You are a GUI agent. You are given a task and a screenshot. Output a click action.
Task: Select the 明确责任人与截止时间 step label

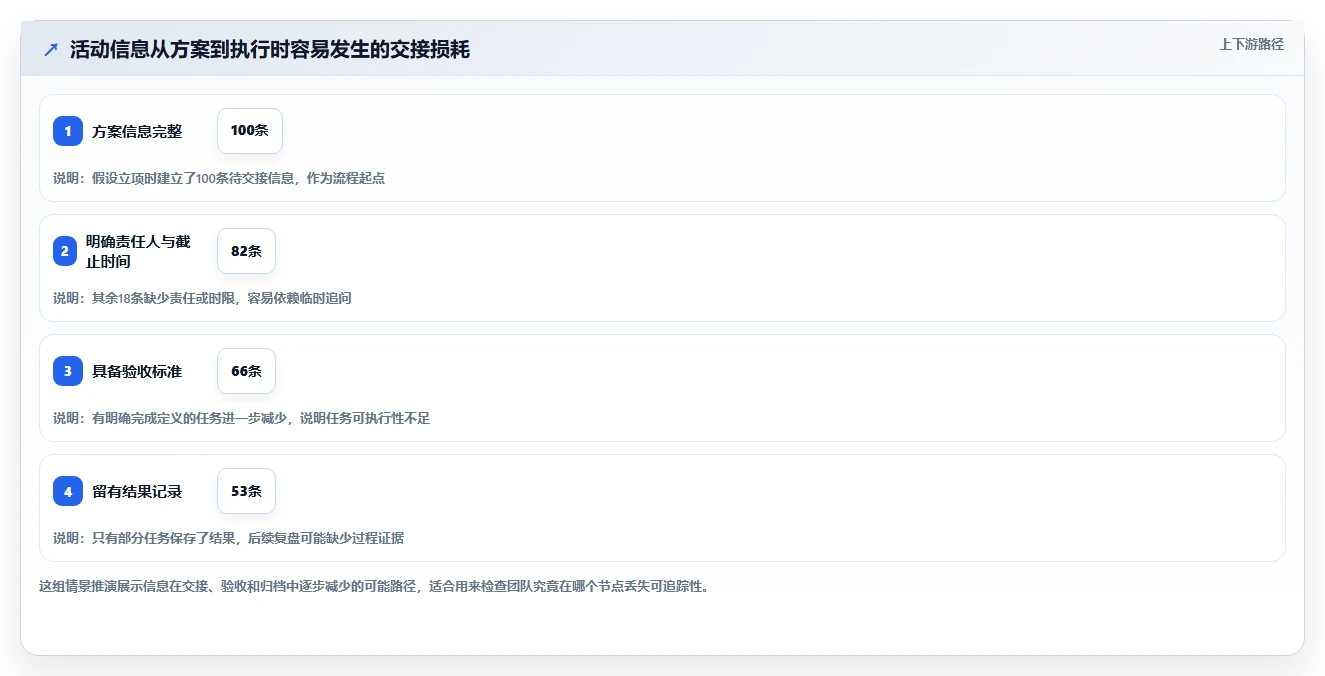pos(138,251)
